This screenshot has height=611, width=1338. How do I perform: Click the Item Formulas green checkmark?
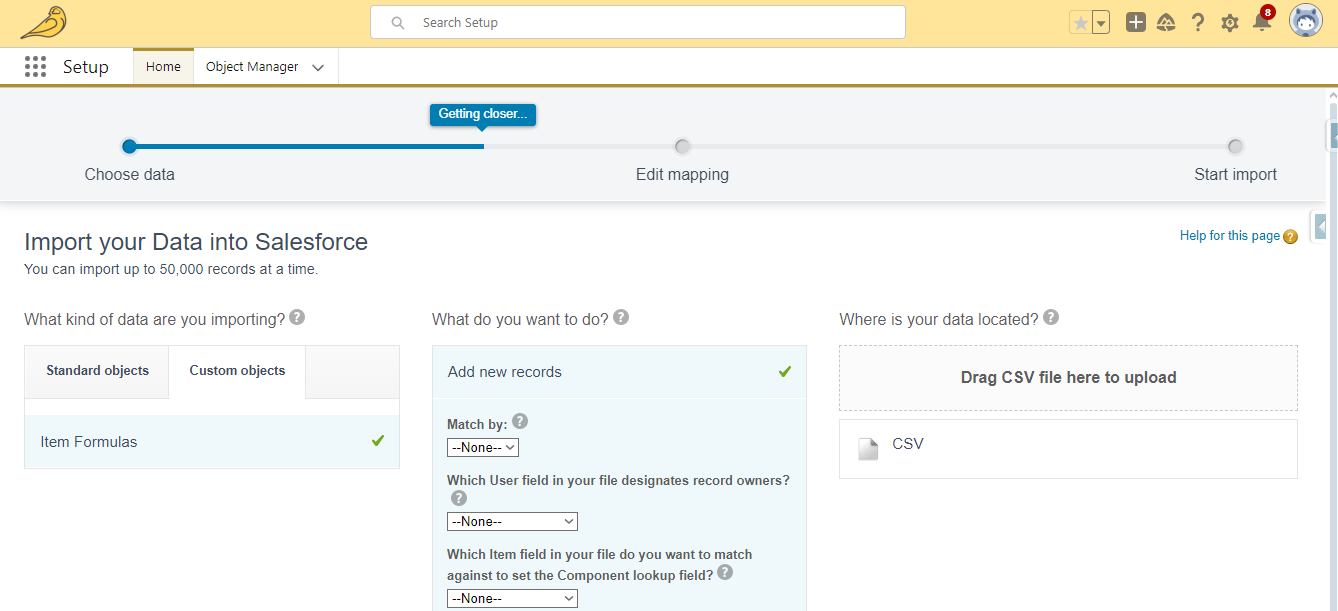click(377, 440)
